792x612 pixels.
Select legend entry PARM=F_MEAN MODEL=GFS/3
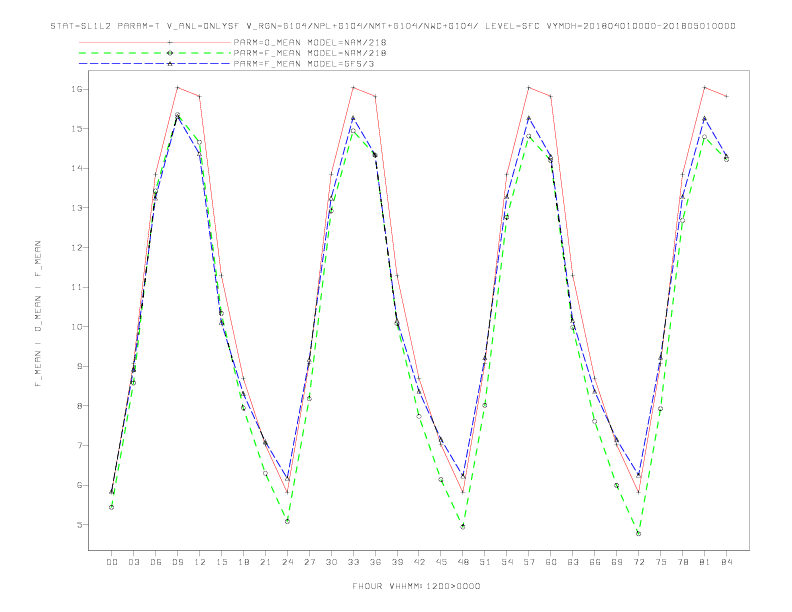(304, 64)
